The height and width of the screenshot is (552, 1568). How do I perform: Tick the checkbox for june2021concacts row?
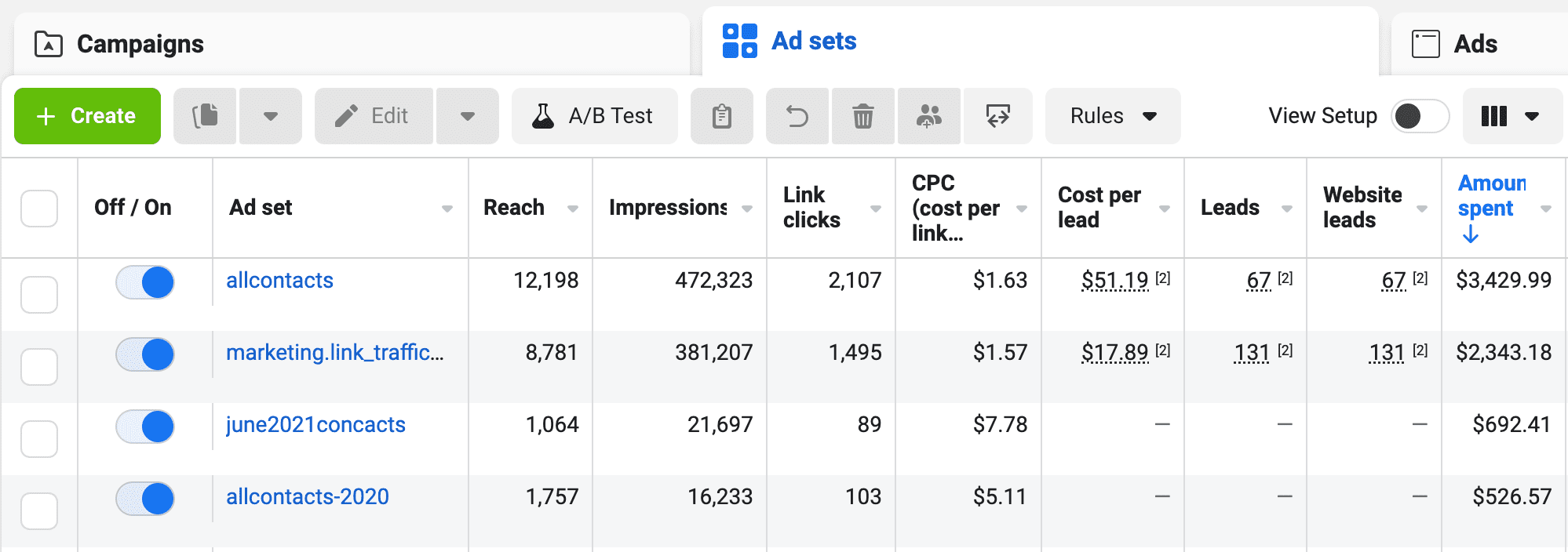[39, 438]
